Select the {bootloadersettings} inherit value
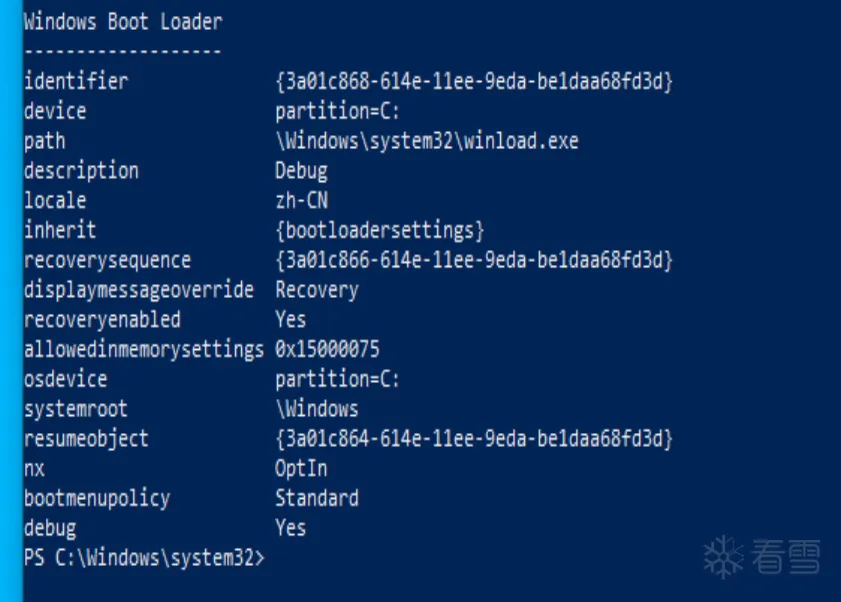 pos(379,230)
